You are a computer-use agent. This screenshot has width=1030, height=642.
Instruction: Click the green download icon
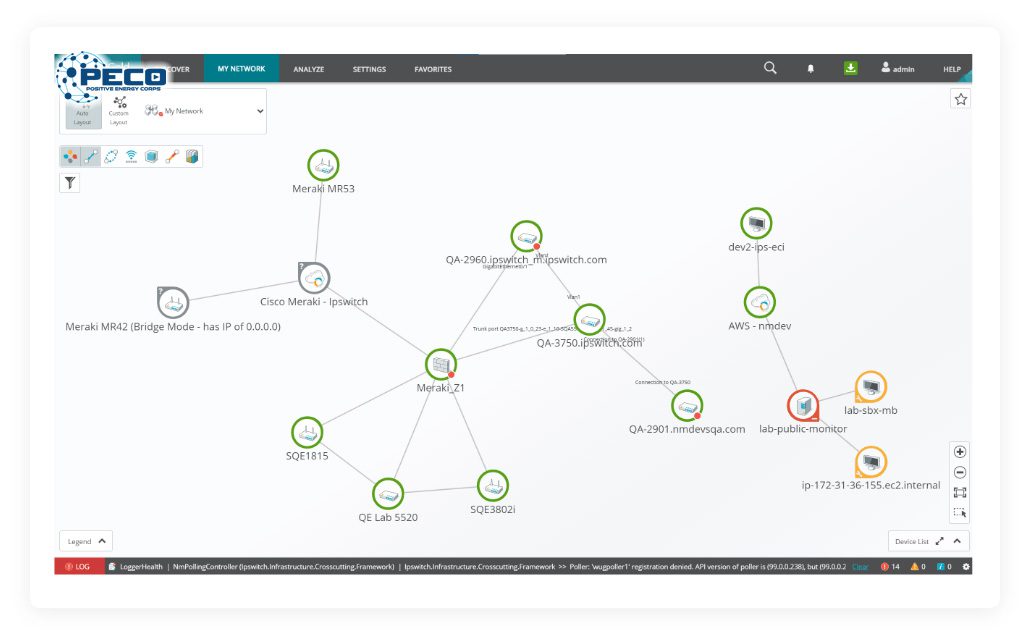coord(850,68)
